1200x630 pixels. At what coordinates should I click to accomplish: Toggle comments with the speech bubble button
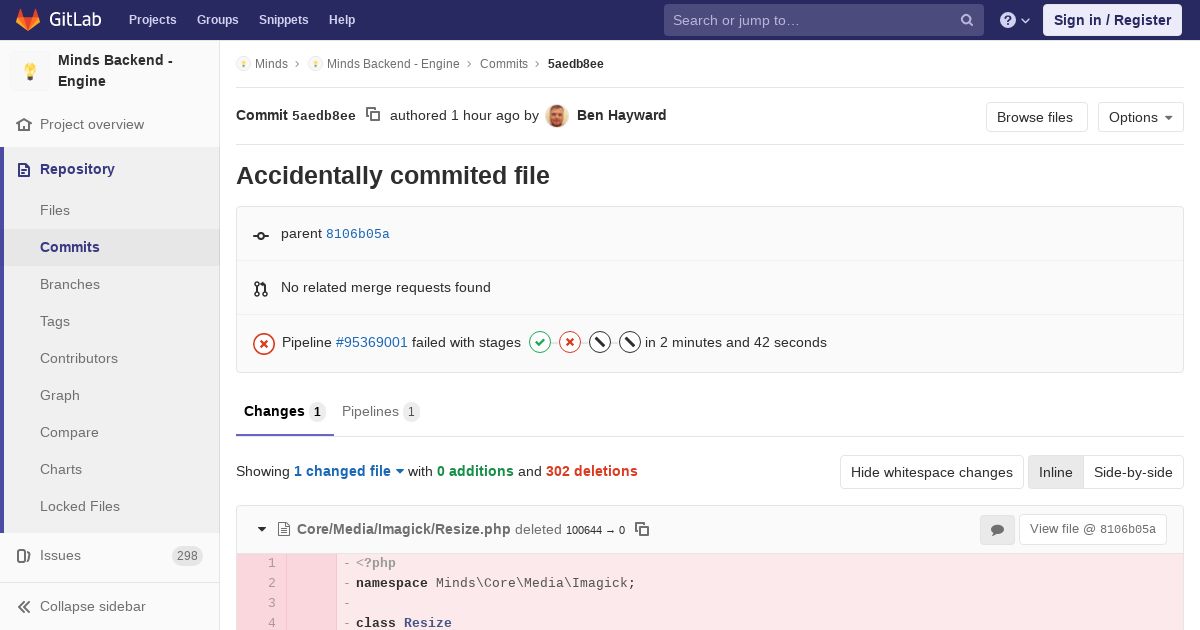(x=997, y=530)
